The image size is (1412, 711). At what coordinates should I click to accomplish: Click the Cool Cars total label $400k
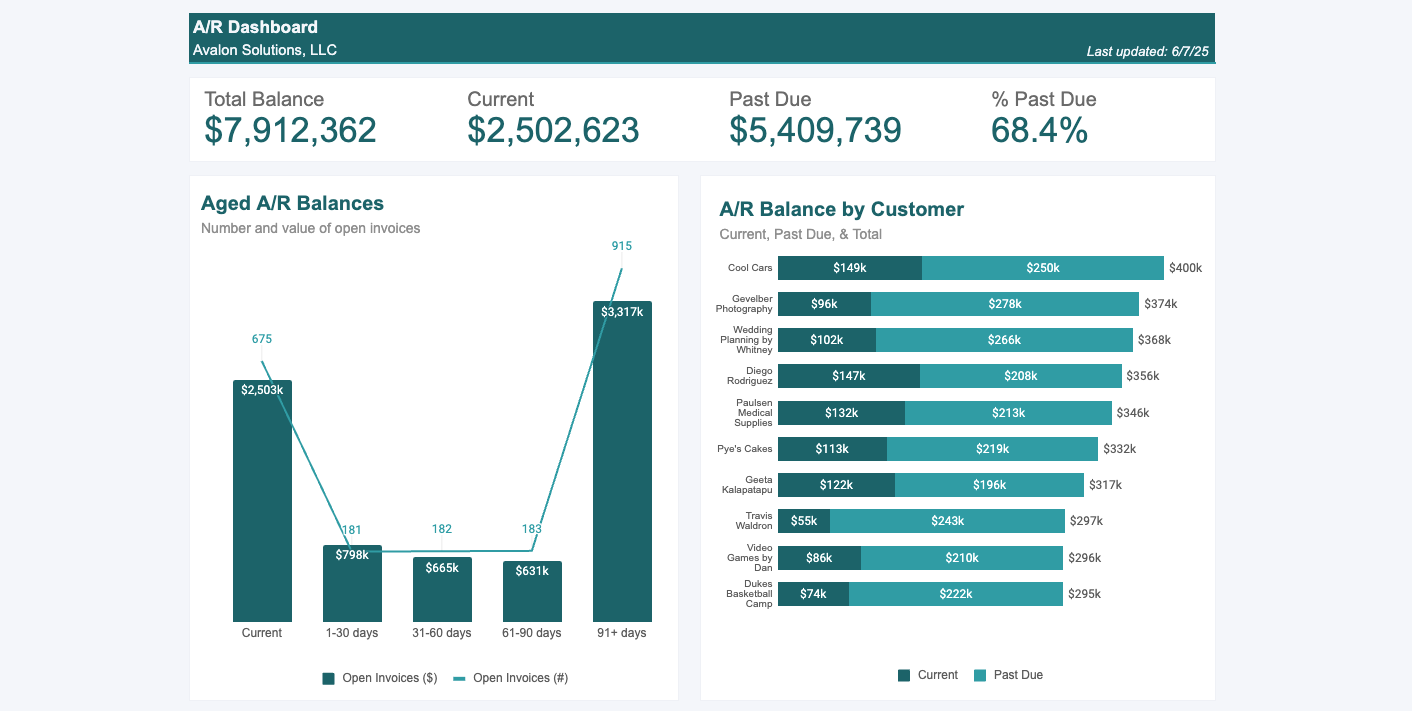tap(1186, 268)
